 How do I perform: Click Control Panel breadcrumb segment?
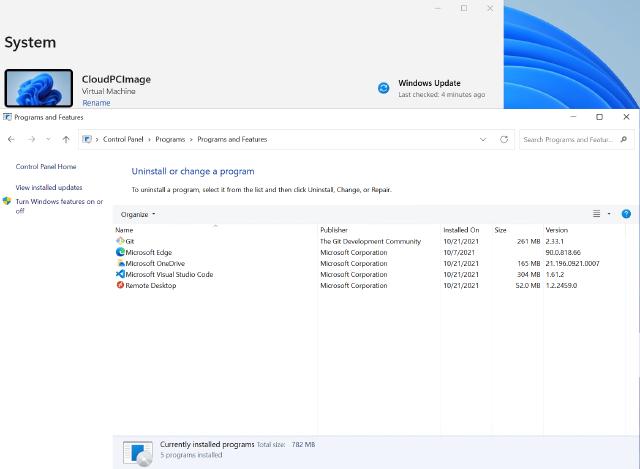[x=123, y=139]
